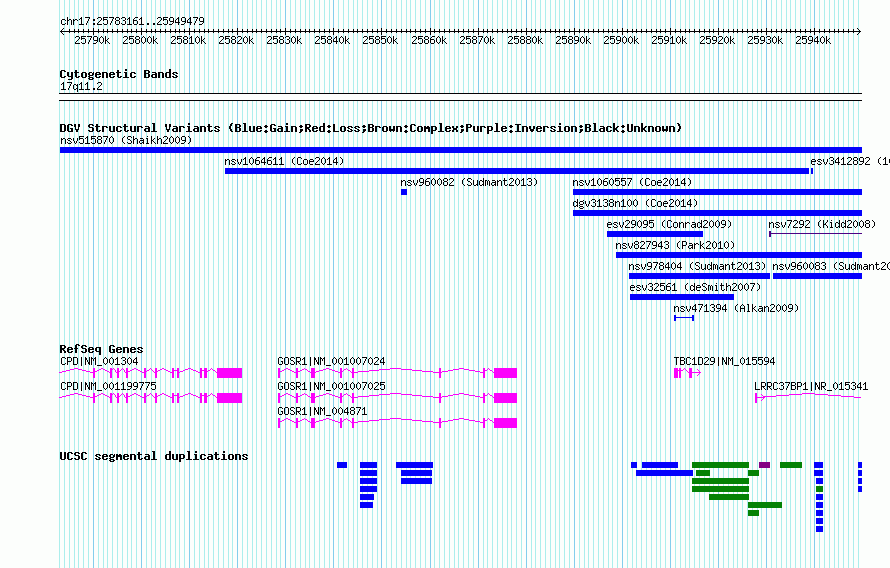Click the CPD|NM_001199775 gene label
This screenshot has width=890, height=568.
point(108,386)
